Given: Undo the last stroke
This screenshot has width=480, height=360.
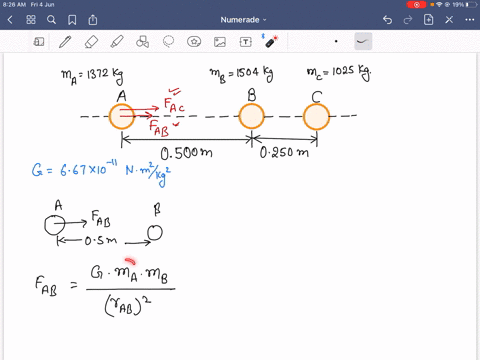Looking at the screenshot, I should coord(387,20).
